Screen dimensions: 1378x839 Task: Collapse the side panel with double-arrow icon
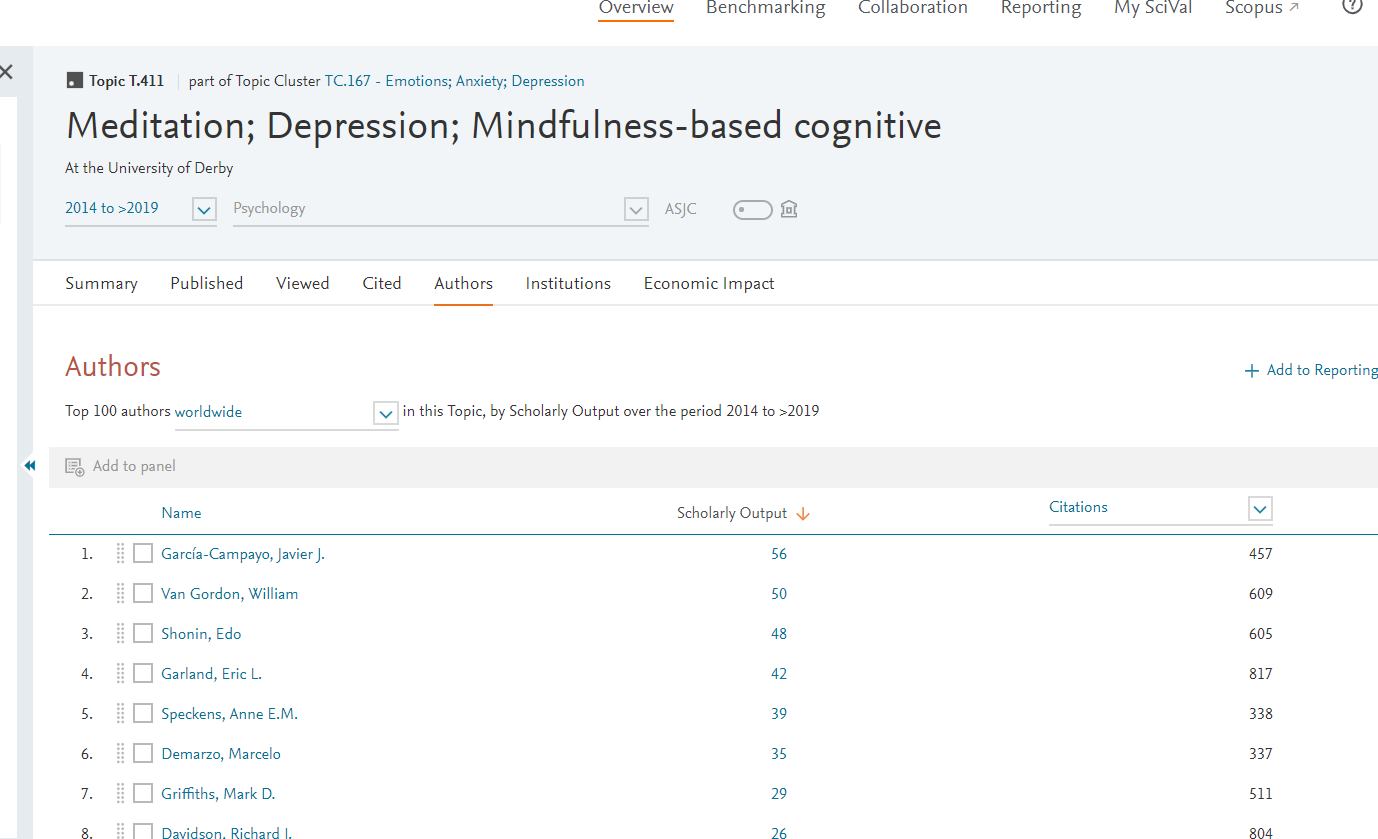pos(30,466)
